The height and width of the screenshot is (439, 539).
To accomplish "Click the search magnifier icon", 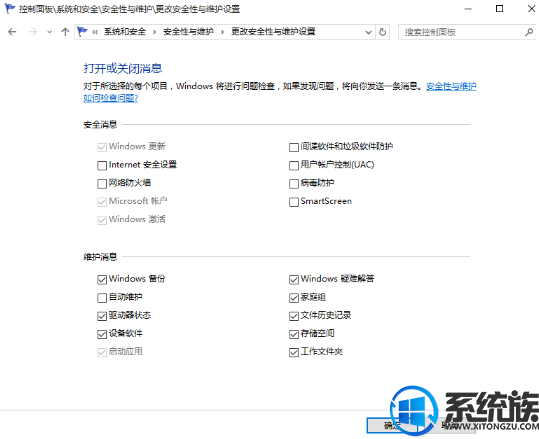I will [x=529, y=32].
